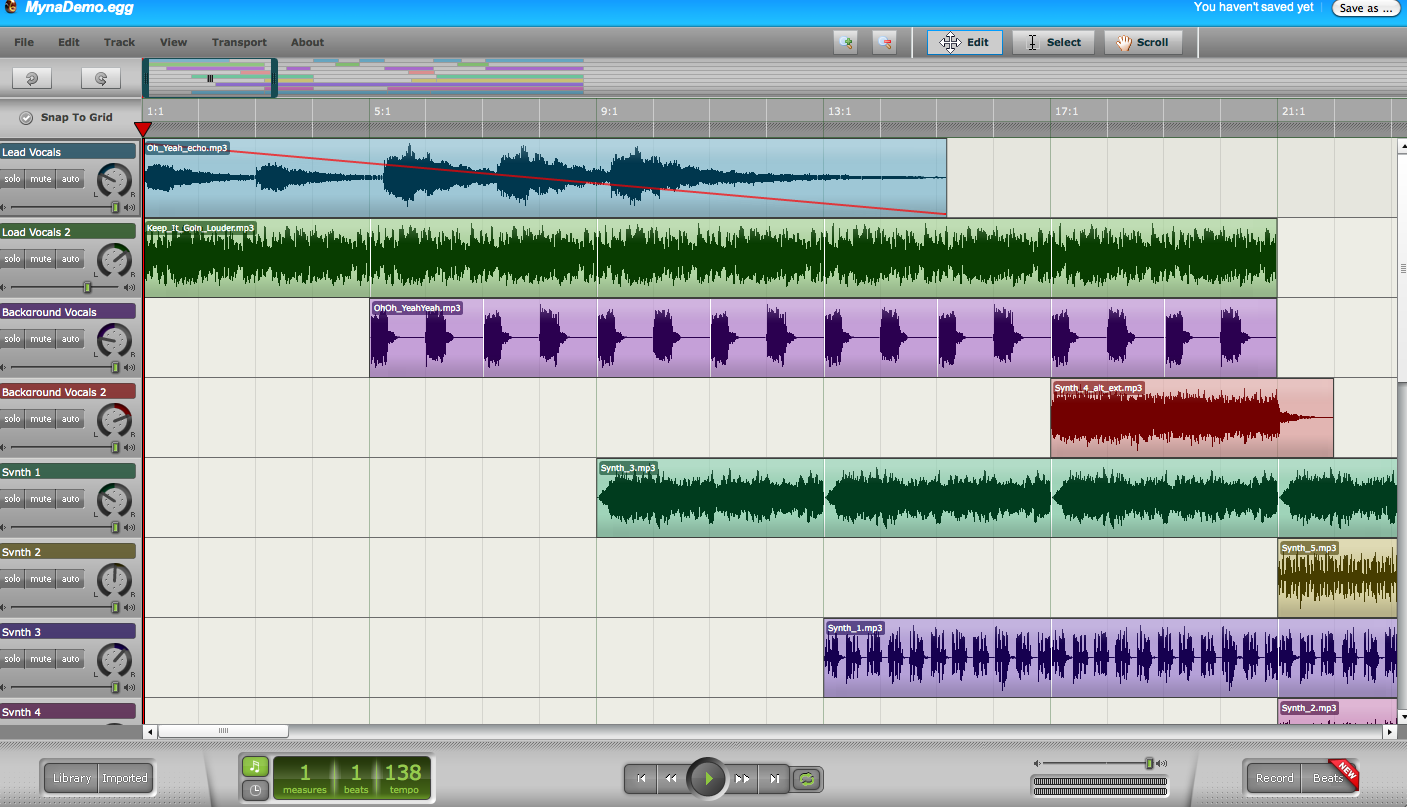The width and height of the screenshot is (1407, 807).
Task: Click the red playhead marker at 1:1
Action: click(143, 129)
